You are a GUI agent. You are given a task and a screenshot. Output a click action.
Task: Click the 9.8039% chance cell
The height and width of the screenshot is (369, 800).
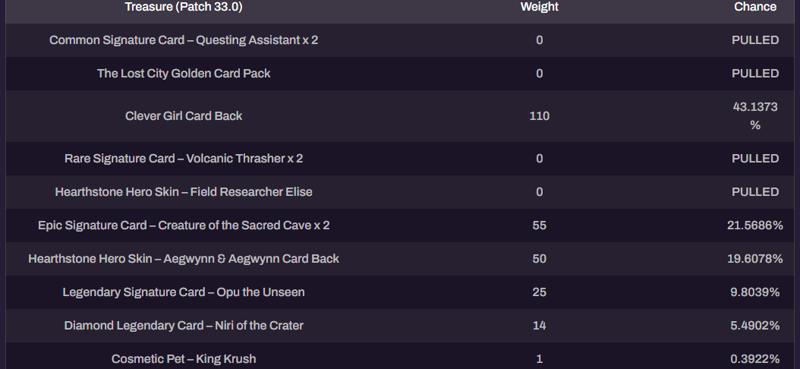[755, 292]
